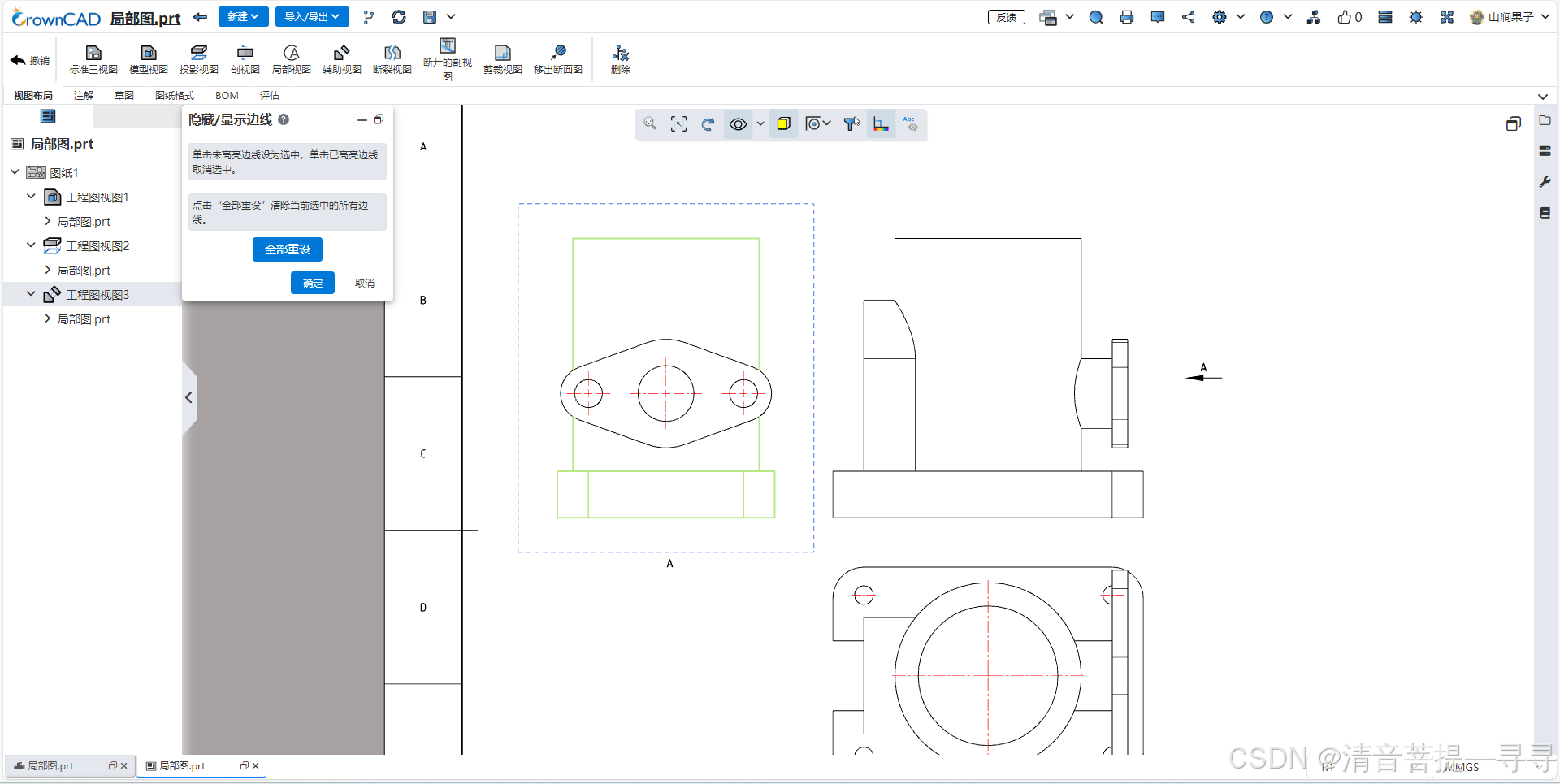The image size is (1560, 784).
Task: Toggle the three-bar list icon in top bar
Action: click(1385, 17)
